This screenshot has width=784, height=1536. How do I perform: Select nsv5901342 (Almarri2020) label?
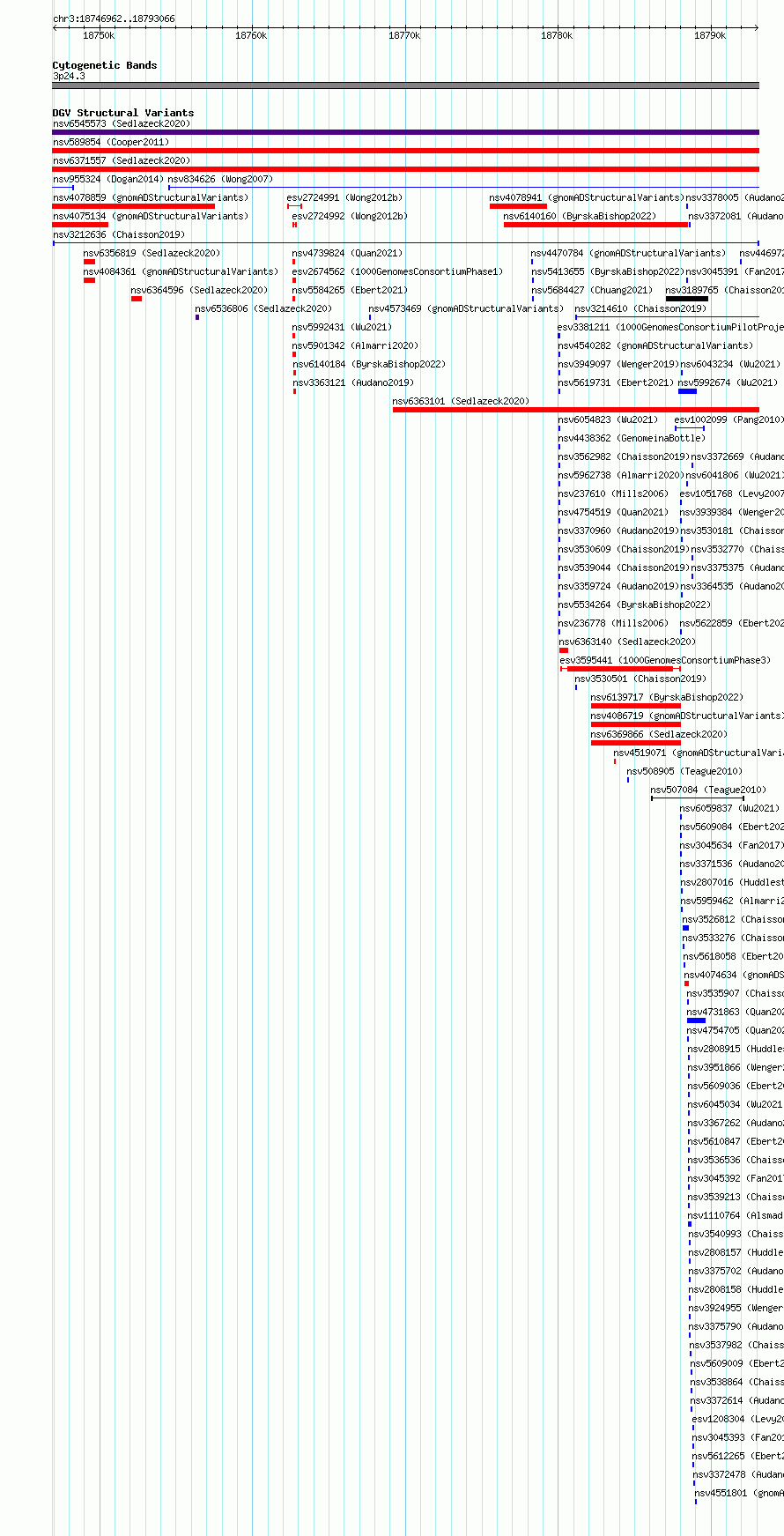(x=356, y=345)
